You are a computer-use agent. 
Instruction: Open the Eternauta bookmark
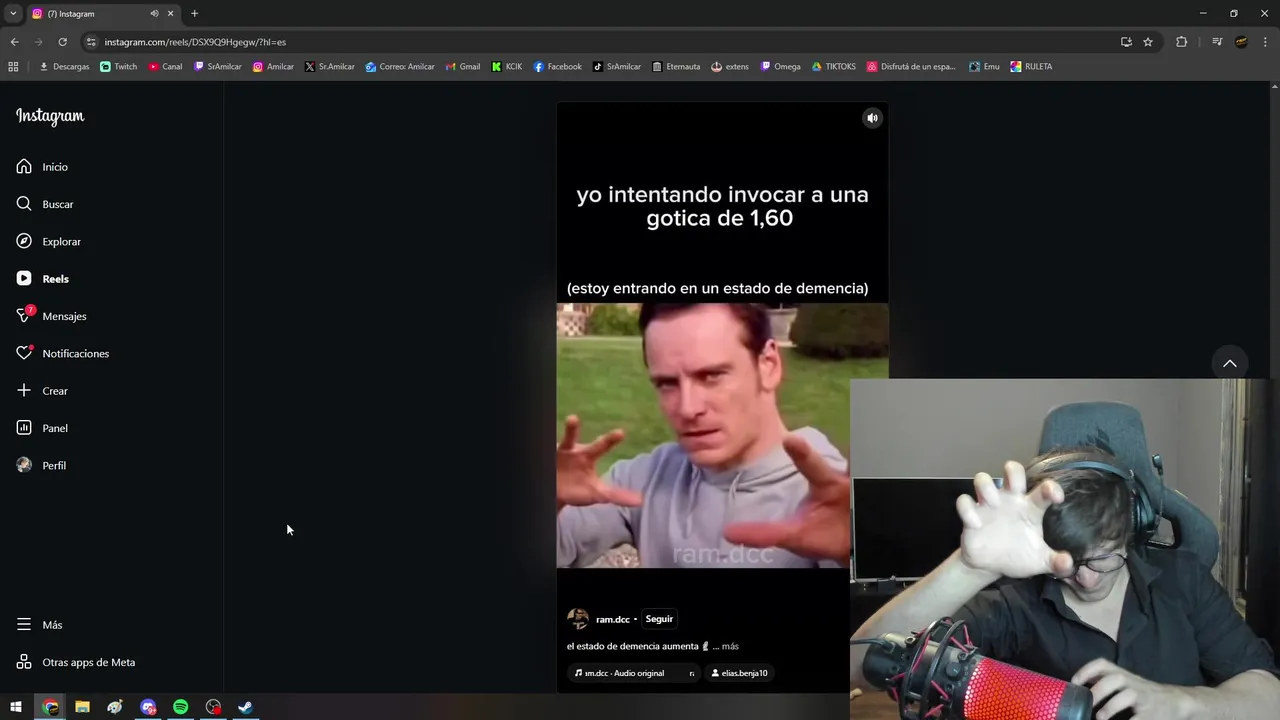tap(676, 67)
